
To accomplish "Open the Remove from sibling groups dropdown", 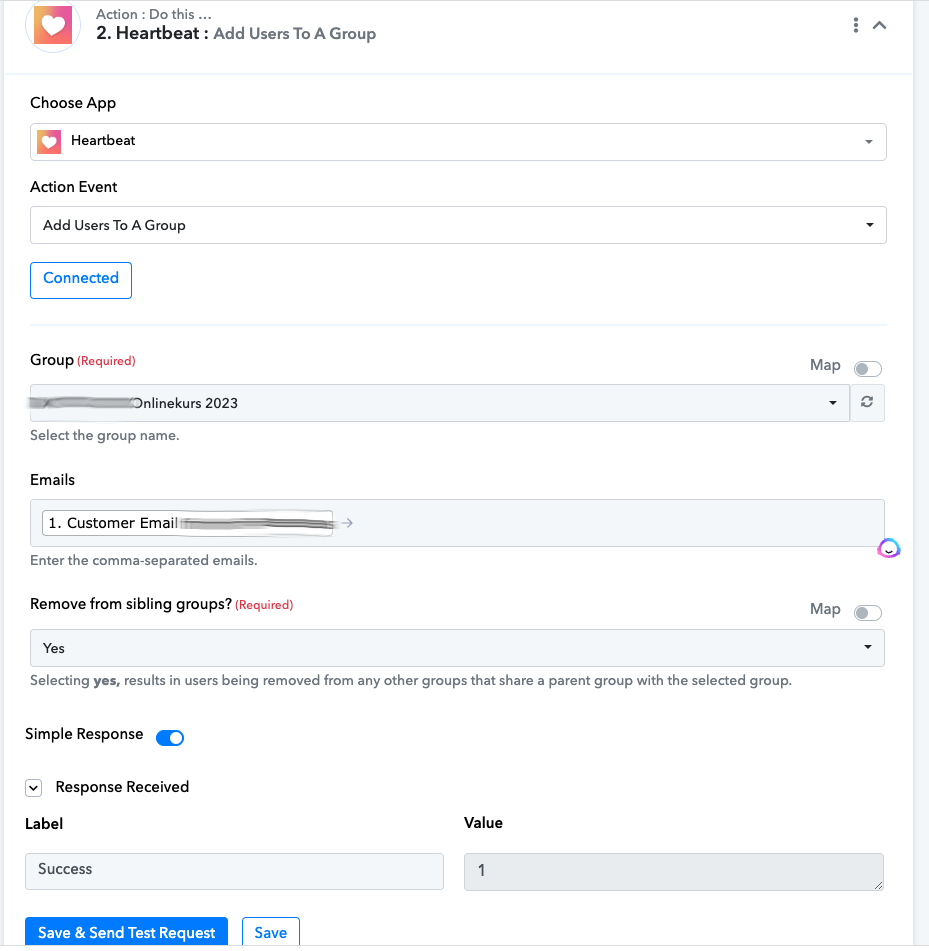I will point(457,648).
